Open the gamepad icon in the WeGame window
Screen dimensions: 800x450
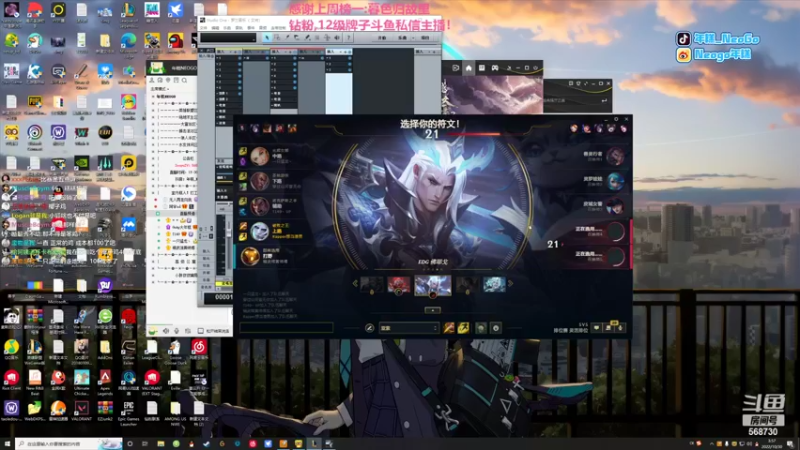point(495,68)
